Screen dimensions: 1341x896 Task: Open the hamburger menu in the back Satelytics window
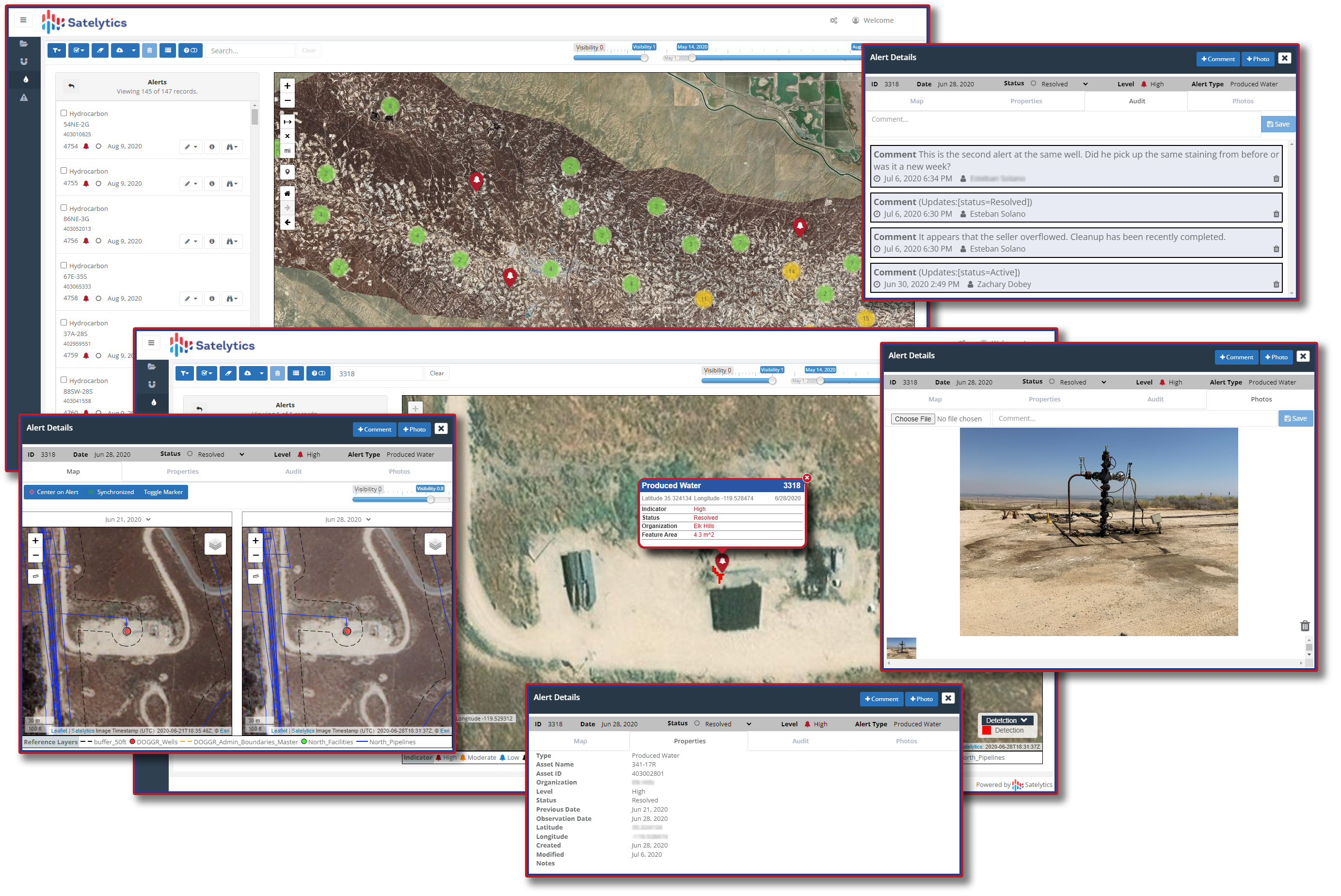23,20
